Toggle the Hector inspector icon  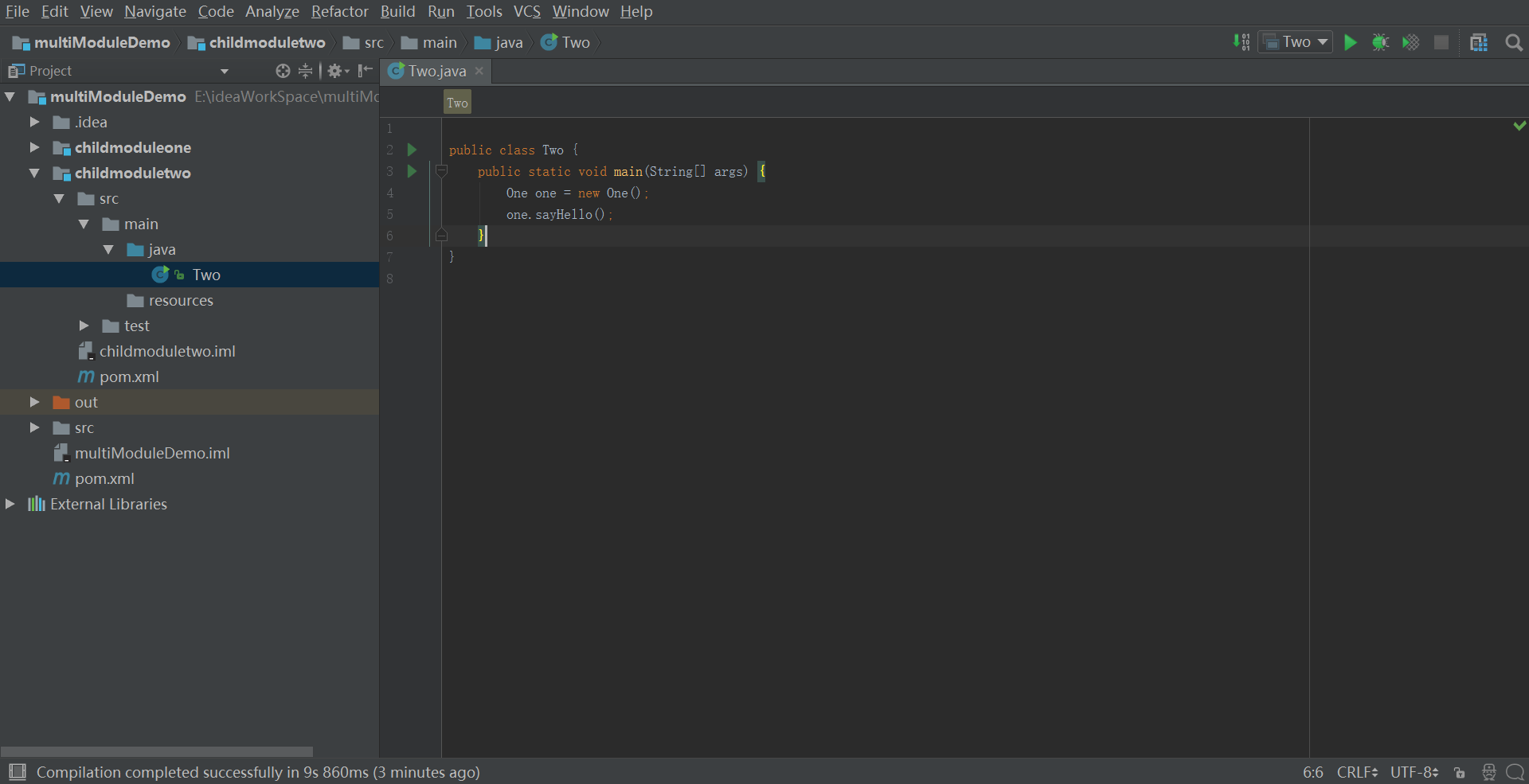coord(1488,773)
